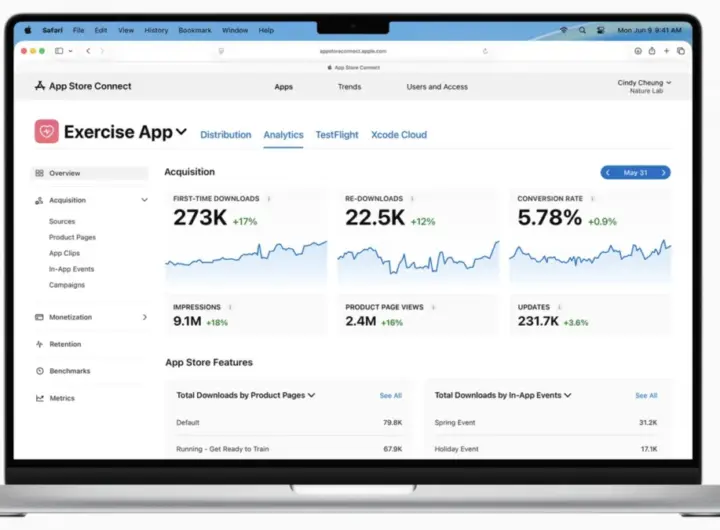720x530 pixels.
Task: Select the Analytics tab
Action: [283, 135]
